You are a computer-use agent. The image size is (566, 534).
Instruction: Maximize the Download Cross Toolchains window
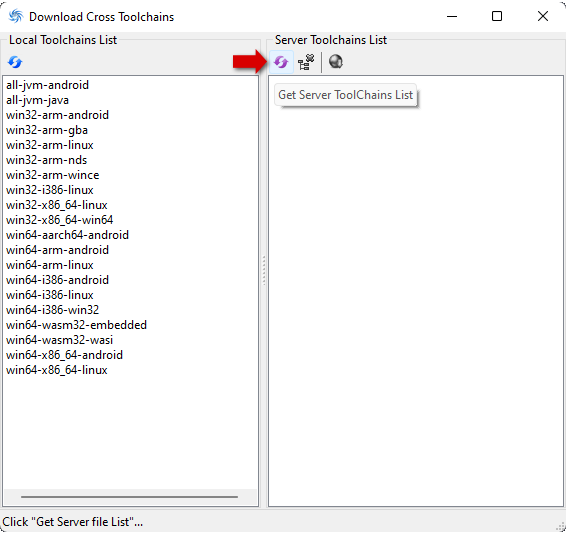coord(497,16)
